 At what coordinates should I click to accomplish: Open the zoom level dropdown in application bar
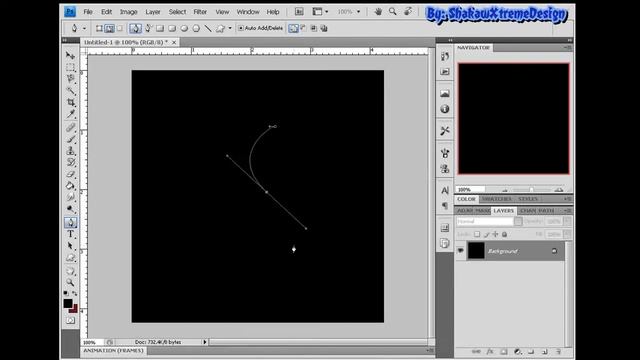[358, 12]
